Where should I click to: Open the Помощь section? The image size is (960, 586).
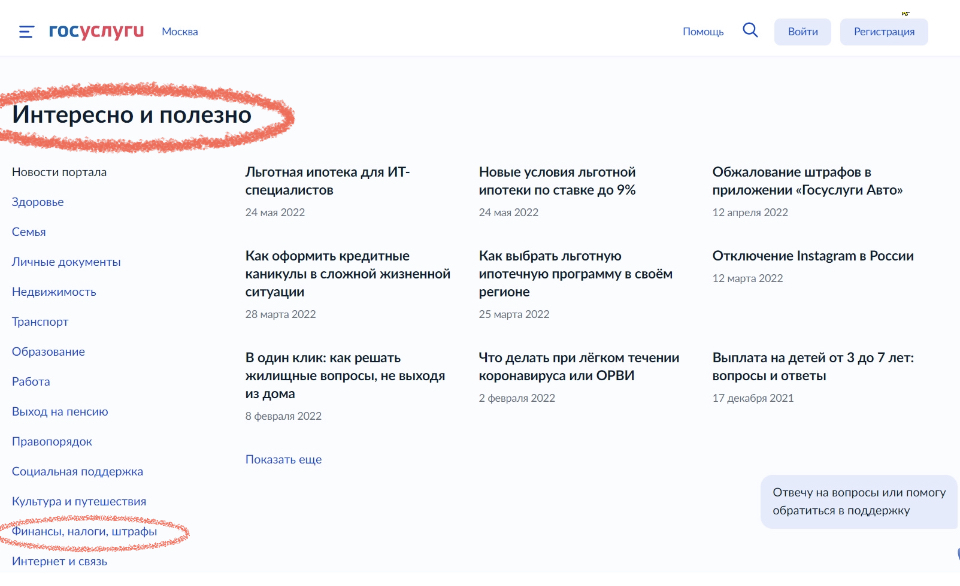703,31
